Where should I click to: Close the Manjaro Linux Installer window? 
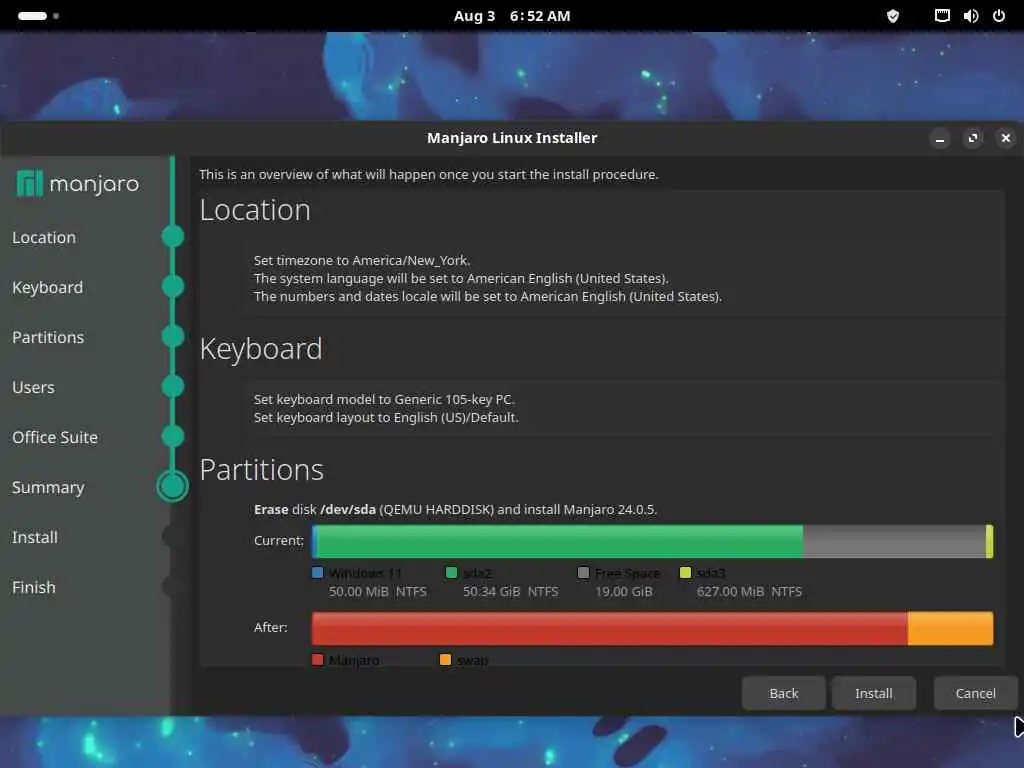coord(1006,138)
